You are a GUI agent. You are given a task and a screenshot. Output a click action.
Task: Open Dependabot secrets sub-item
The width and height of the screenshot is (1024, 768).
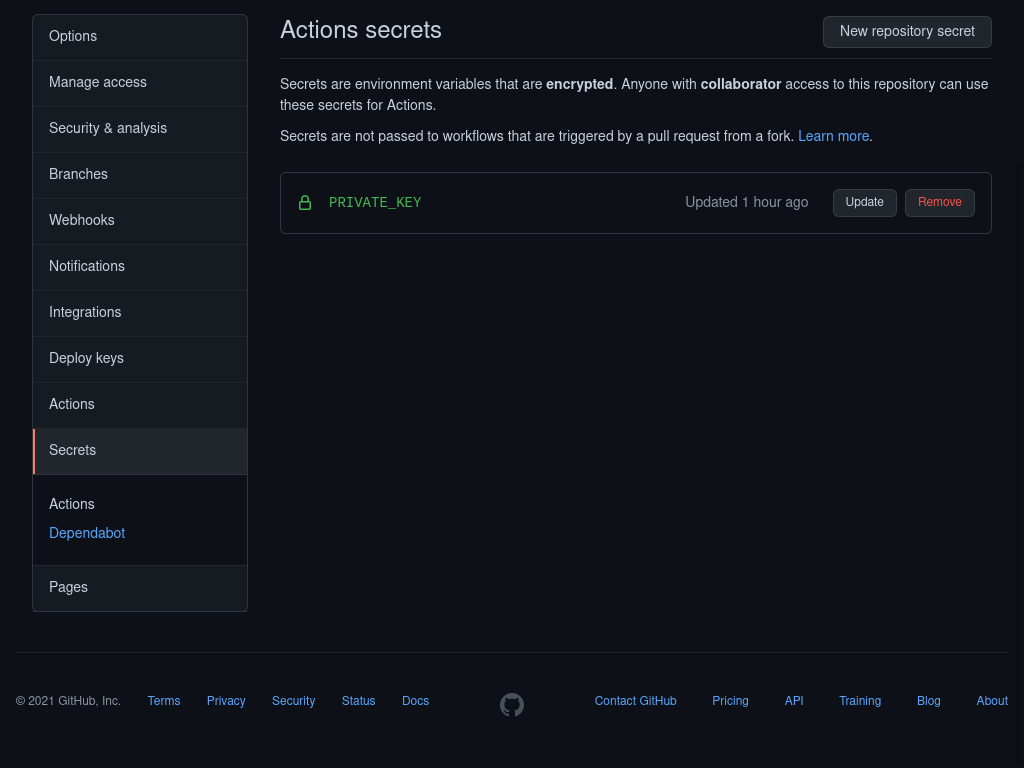click(x=87, y=534)
